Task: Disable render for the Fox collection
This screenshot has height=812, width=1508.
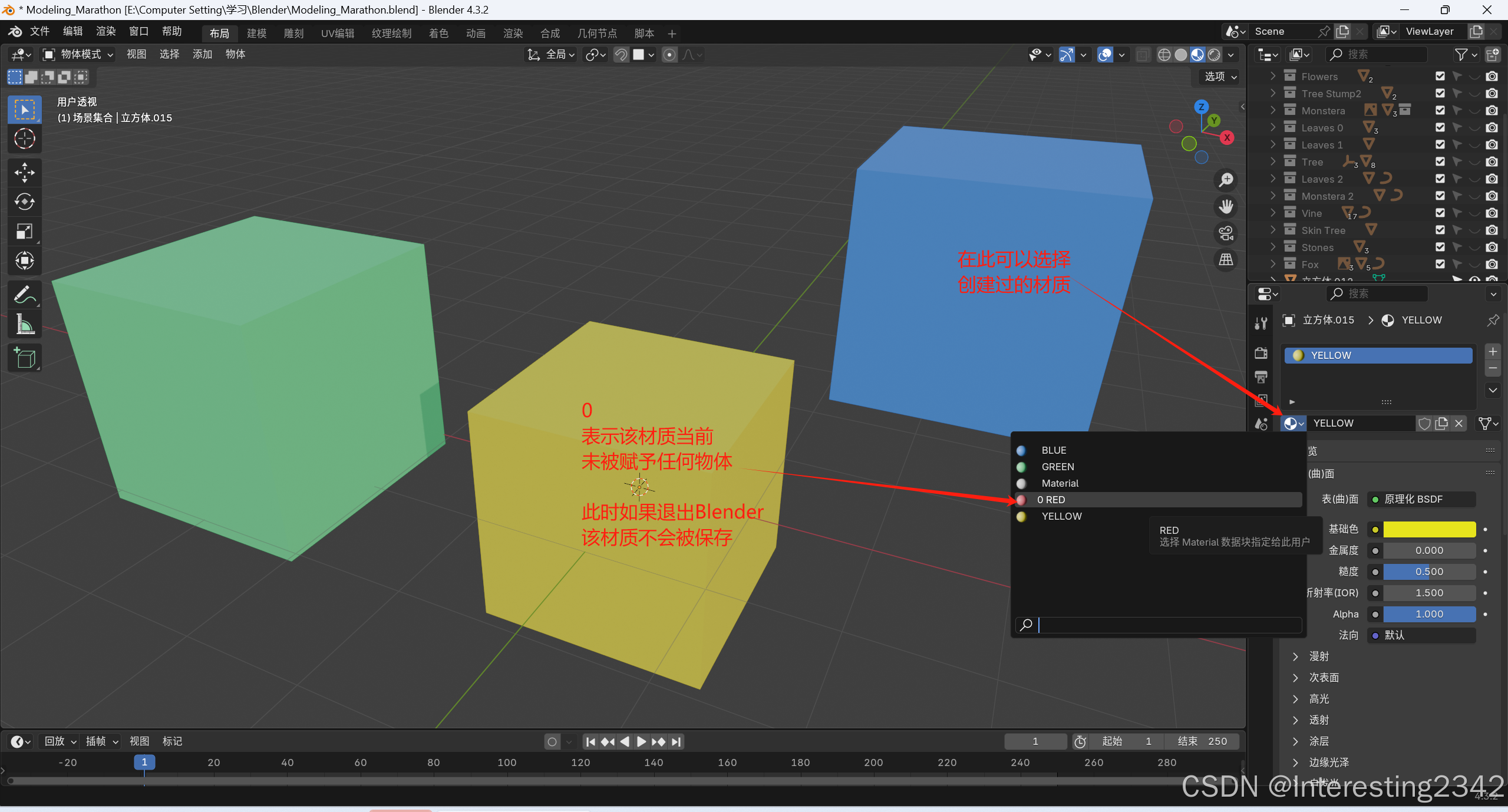Action: (1491, 264)
